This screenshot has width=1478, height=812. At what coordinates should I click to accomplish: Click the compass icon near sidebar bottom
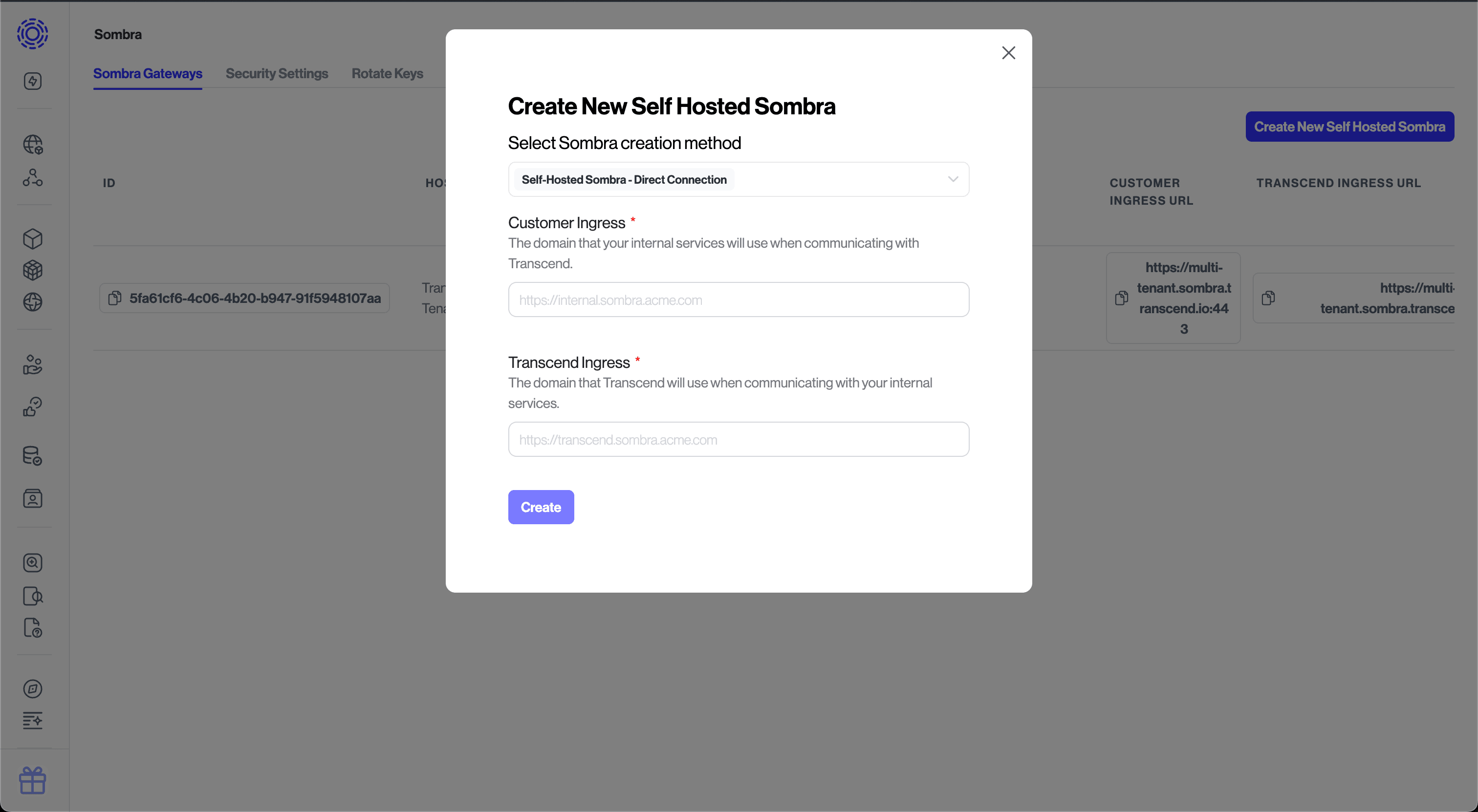[x=33, y=689]
